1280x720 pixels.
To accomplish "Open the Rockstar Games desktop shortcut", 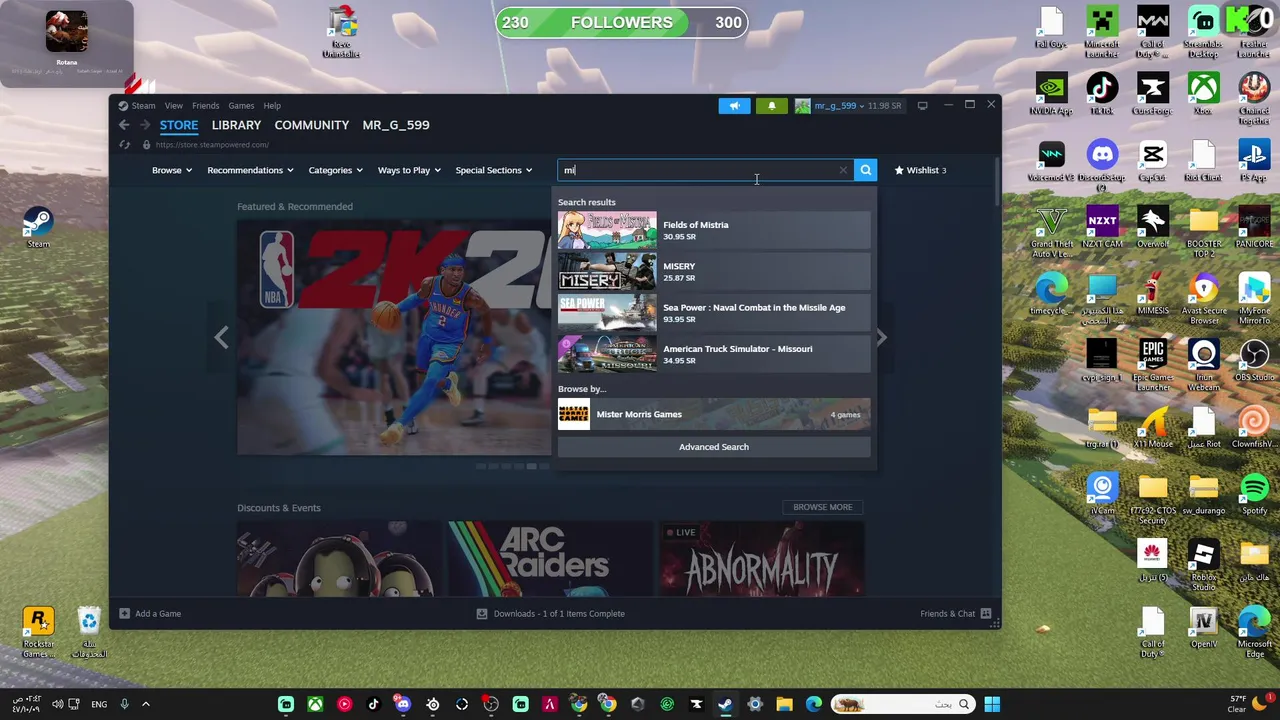I will pos(38,634).
